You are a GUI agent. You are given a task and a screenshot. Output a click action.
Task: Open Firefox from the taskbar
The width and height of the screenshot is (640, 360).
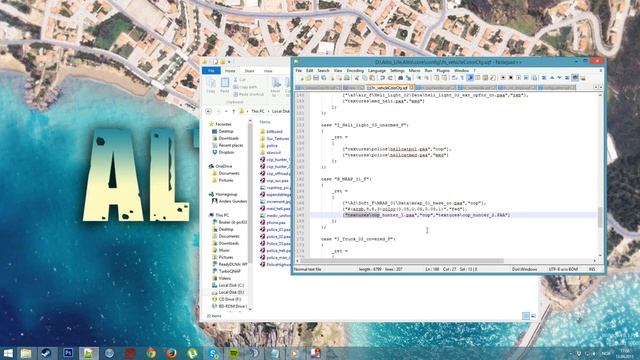(x=172, y=353)
